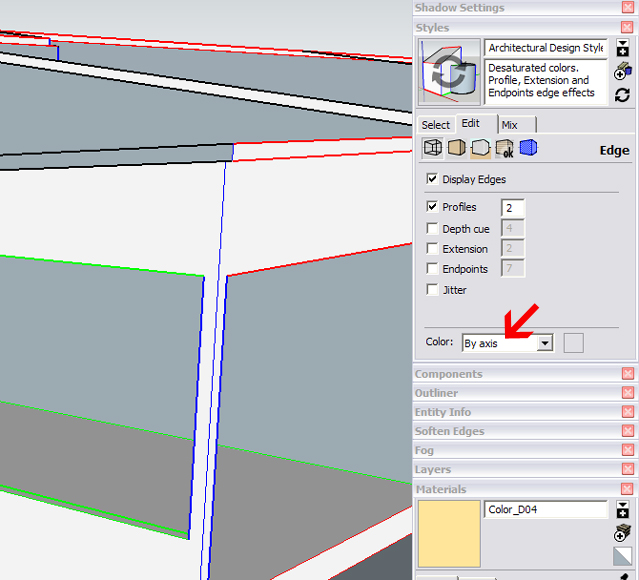
Task: Click the create new style icon
Action: [623, 70]
